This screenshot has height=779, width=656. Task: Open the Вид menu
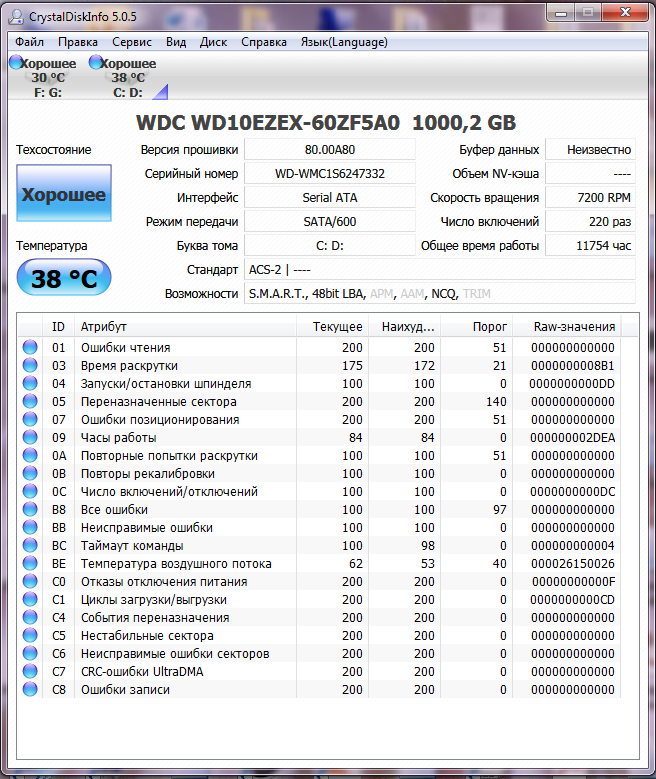click(x=176, y=42)
